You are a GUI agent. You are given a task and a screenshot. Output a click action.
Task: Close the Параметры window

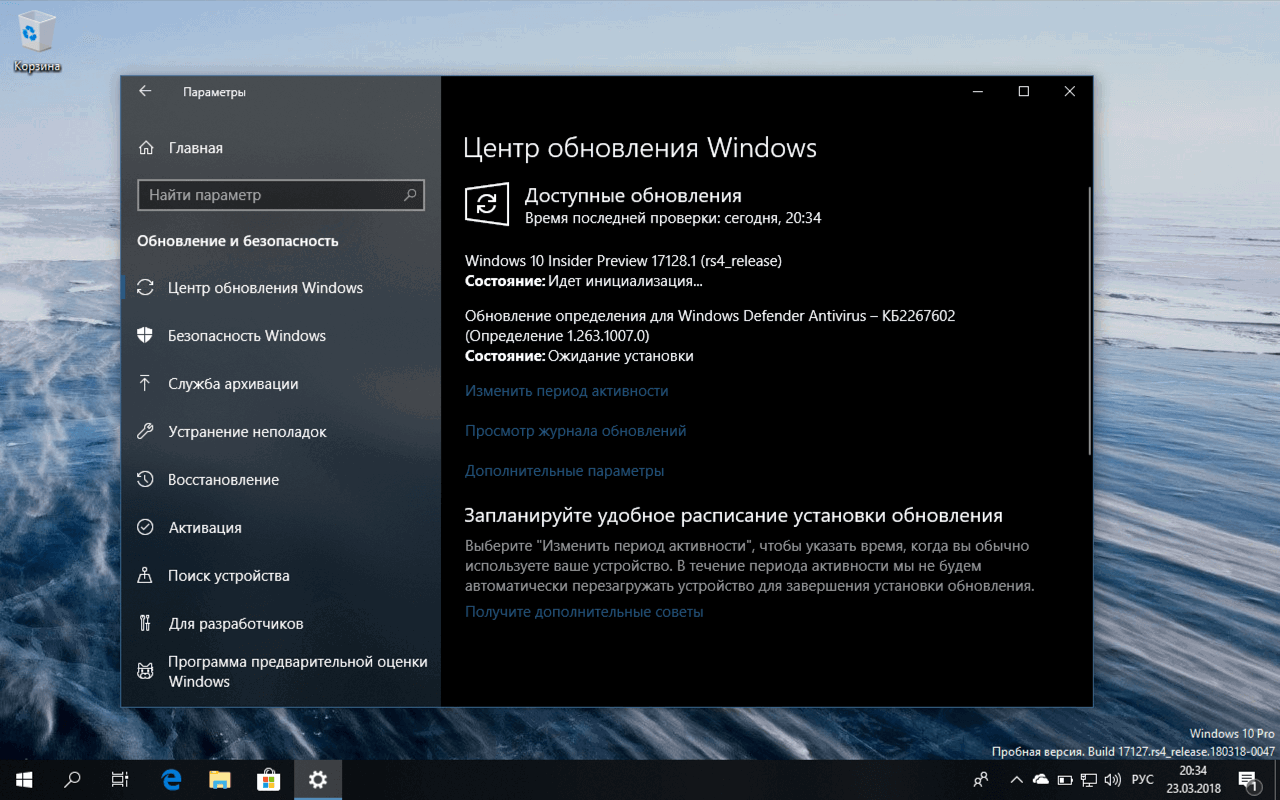tap(1069, 91)
